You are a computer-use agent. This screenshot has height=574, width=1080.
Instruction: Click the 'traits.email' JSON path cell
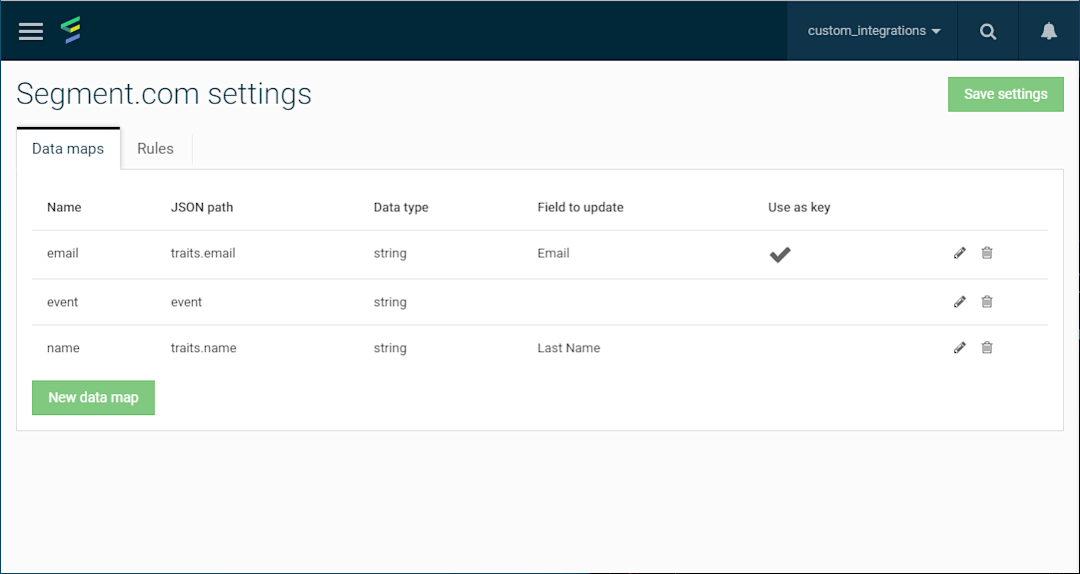point(203,254)
